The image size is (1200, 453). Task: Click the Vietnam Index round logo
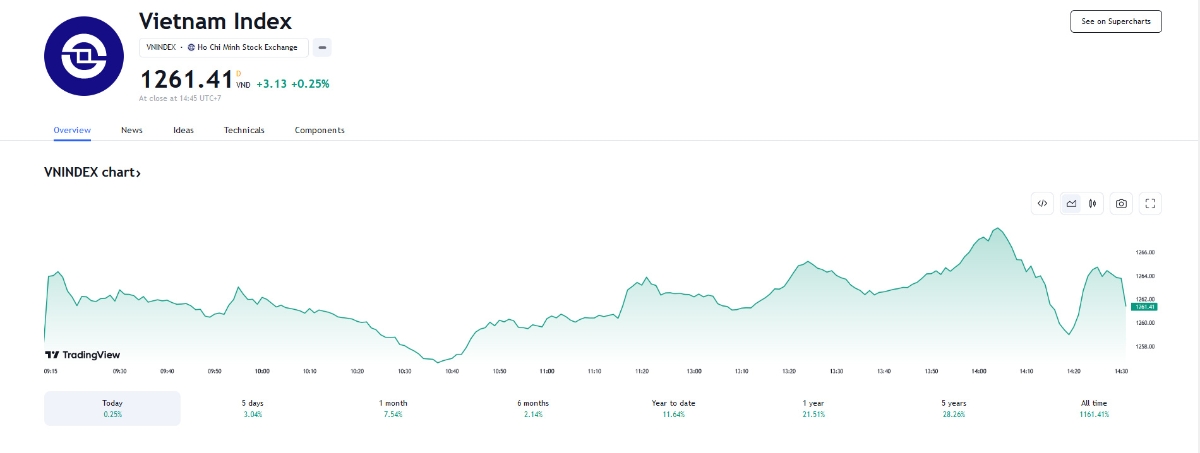83,55
